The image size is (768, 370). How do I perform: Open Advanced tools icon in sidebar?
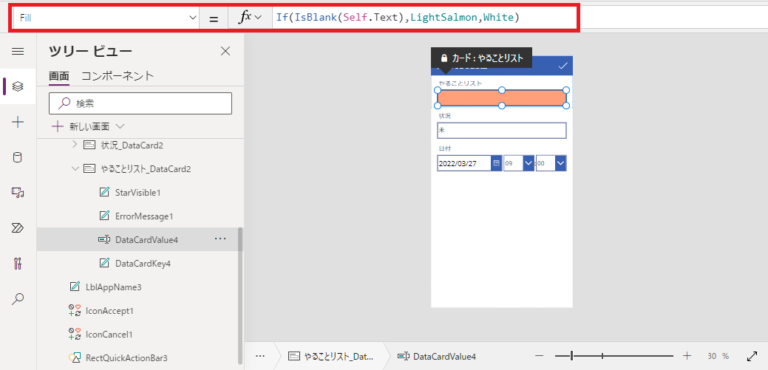tap(18, 263)
